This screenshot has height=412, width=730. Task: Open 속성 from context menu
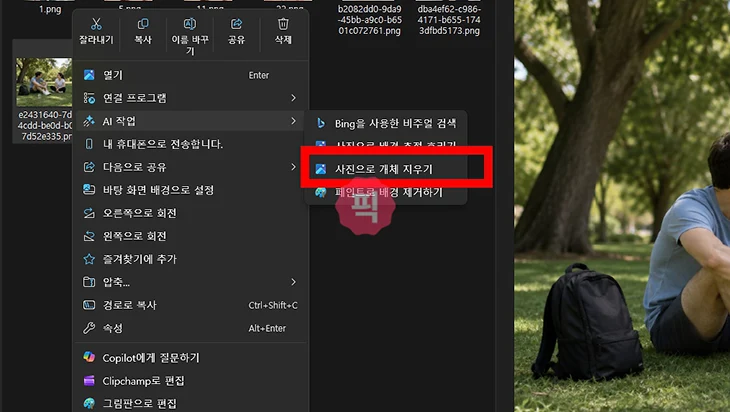coord(190,328)
